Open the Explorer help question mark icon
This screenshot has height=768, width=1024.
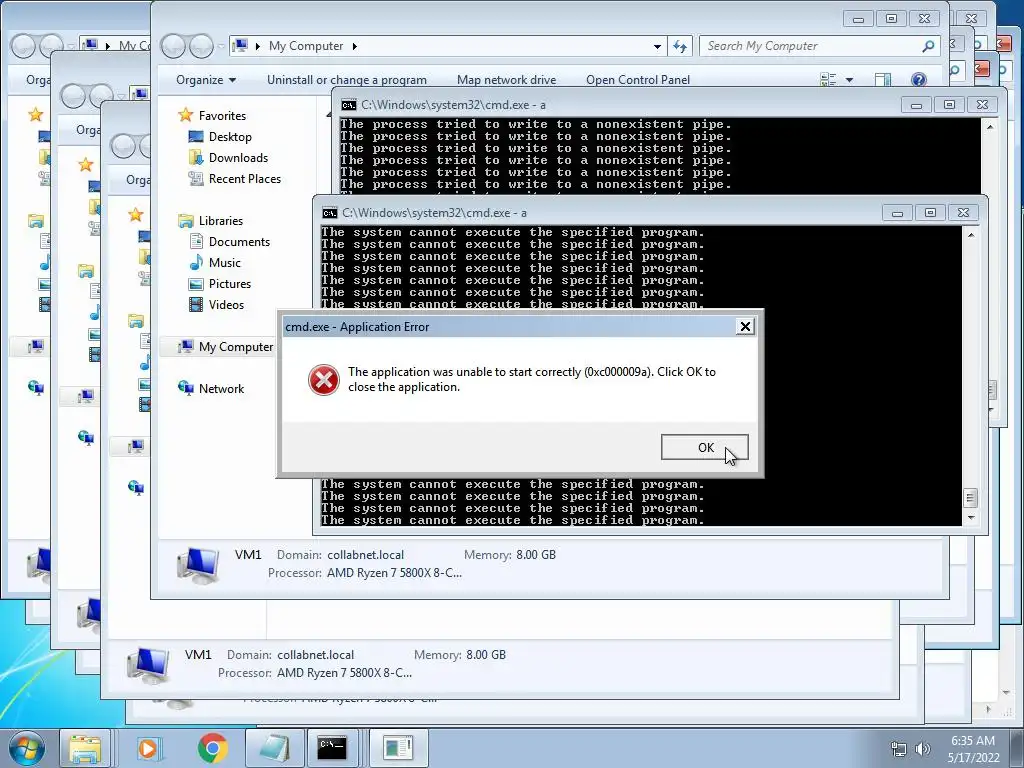pyautogui.click(x=918, y=80)
